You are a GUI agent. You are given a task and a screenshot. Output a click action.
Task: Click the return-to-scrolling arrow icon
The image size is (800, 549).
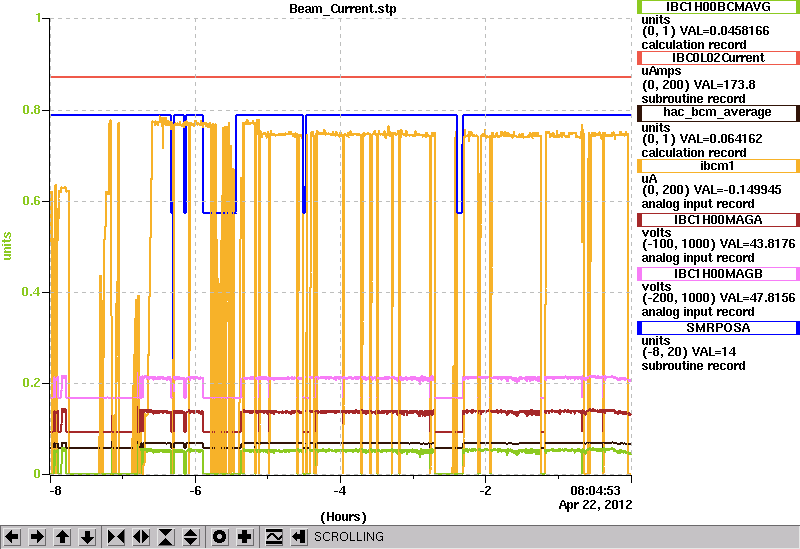coord(298,537)
